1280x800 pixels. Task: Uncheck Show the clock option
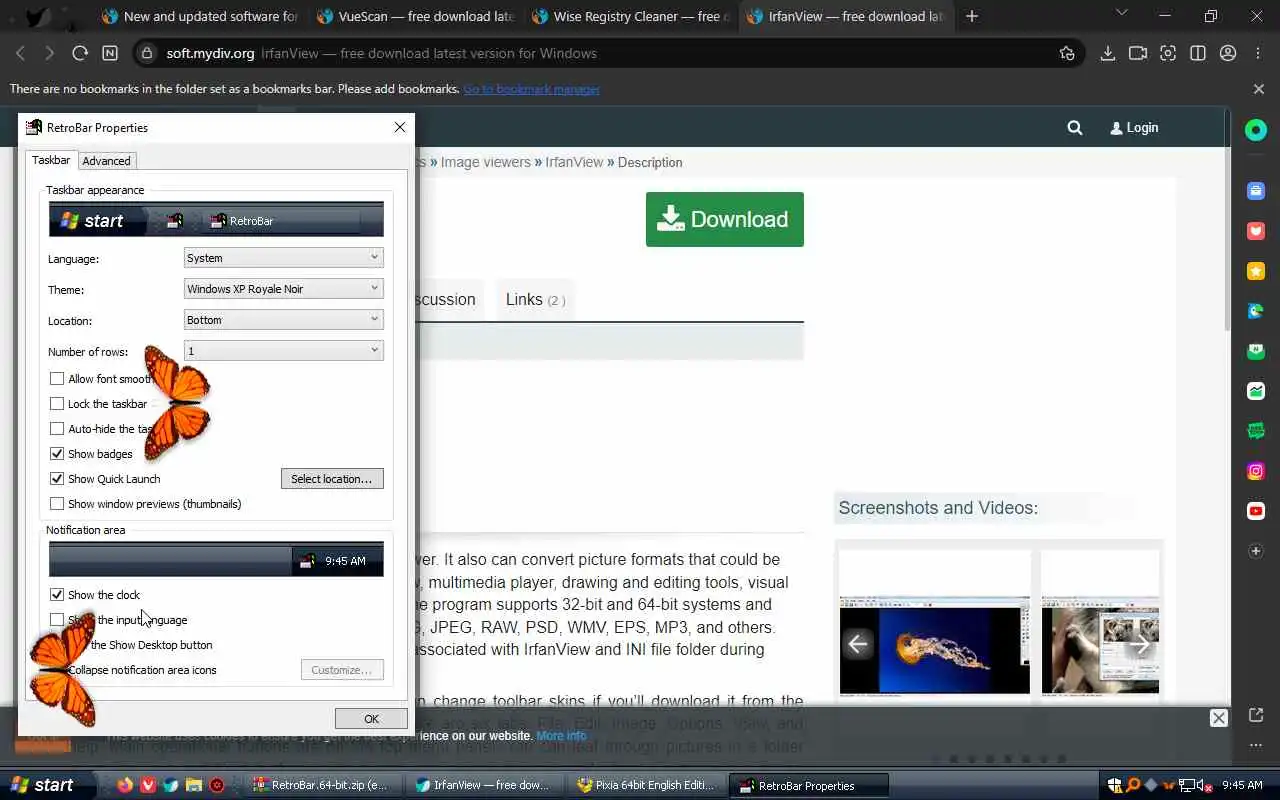tap(57, 595)
